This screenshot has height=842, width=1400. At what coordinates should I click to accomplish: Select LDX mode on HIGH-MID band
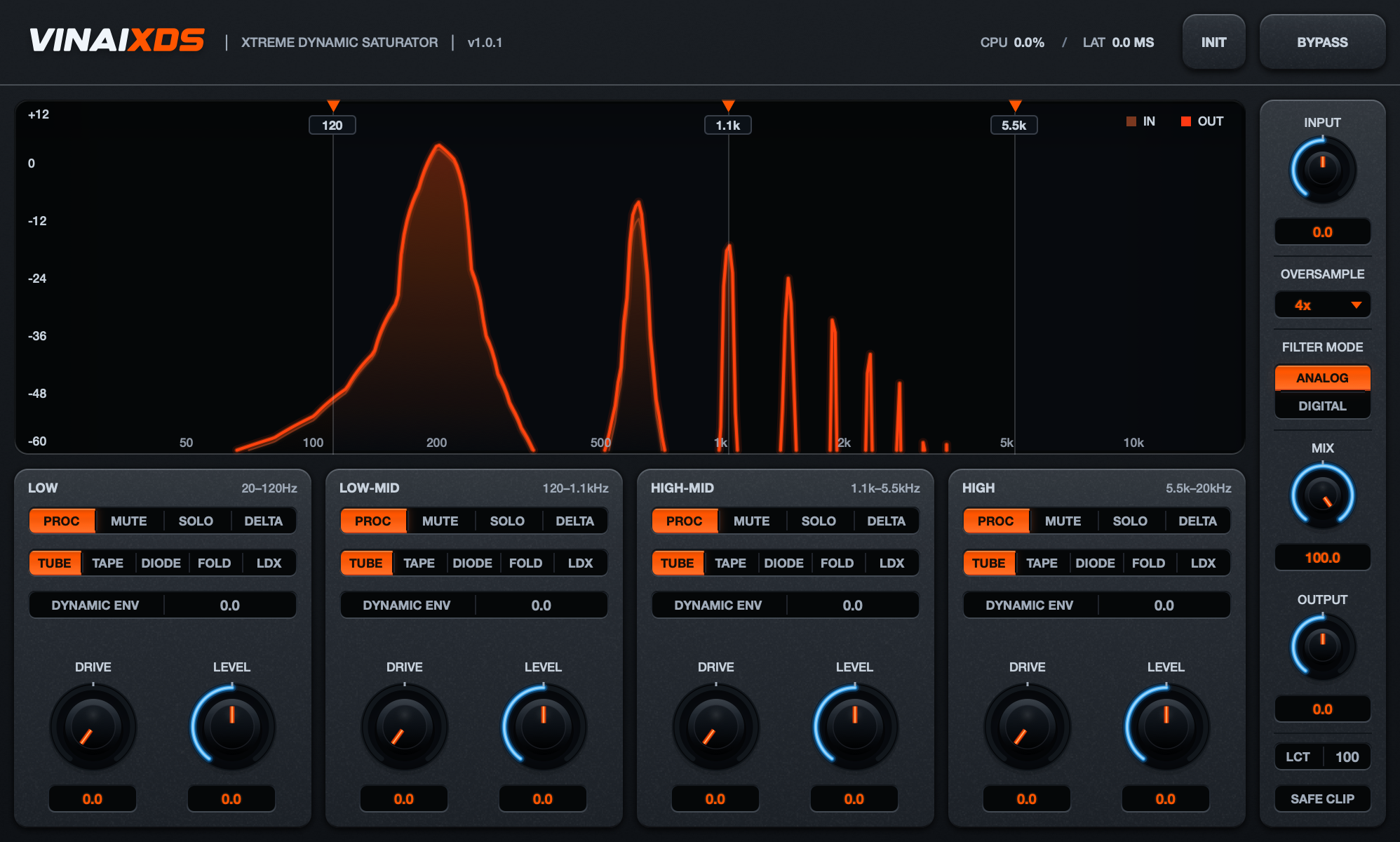click(x=891, y=563)
